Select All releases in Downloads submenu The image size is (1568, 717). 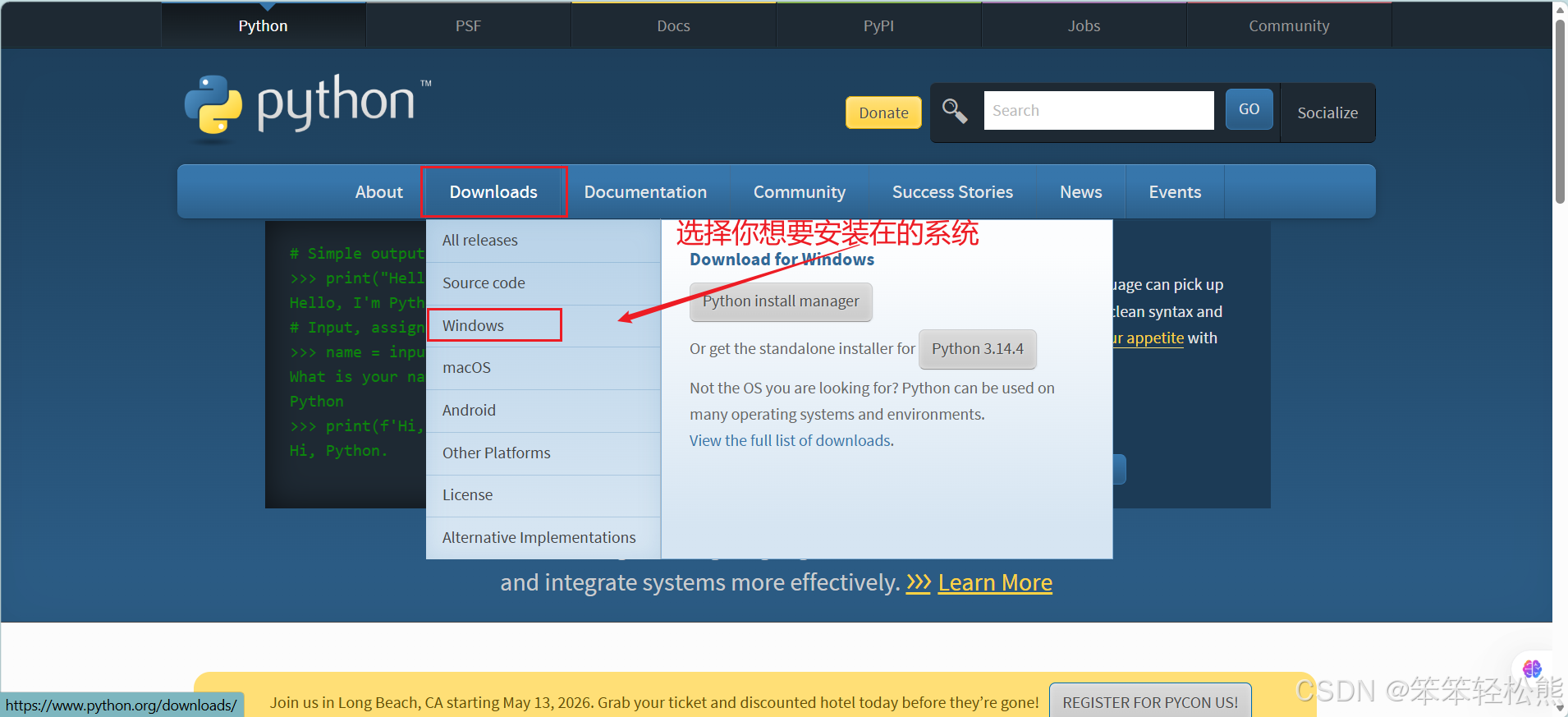(543, 241)
